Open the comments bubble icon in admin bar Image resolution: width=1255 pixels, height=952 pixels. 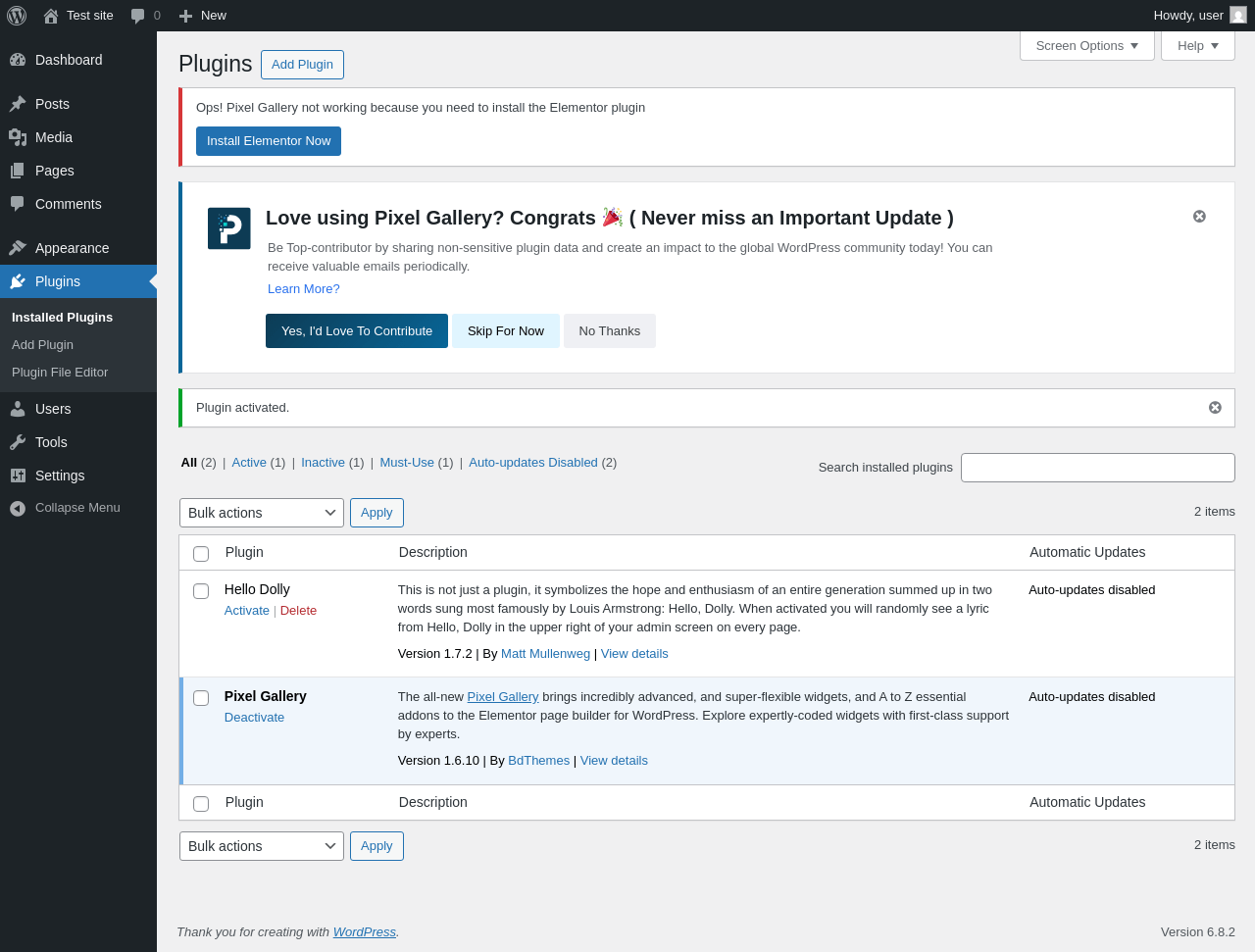pyautogui.click(x=138, y=16)
